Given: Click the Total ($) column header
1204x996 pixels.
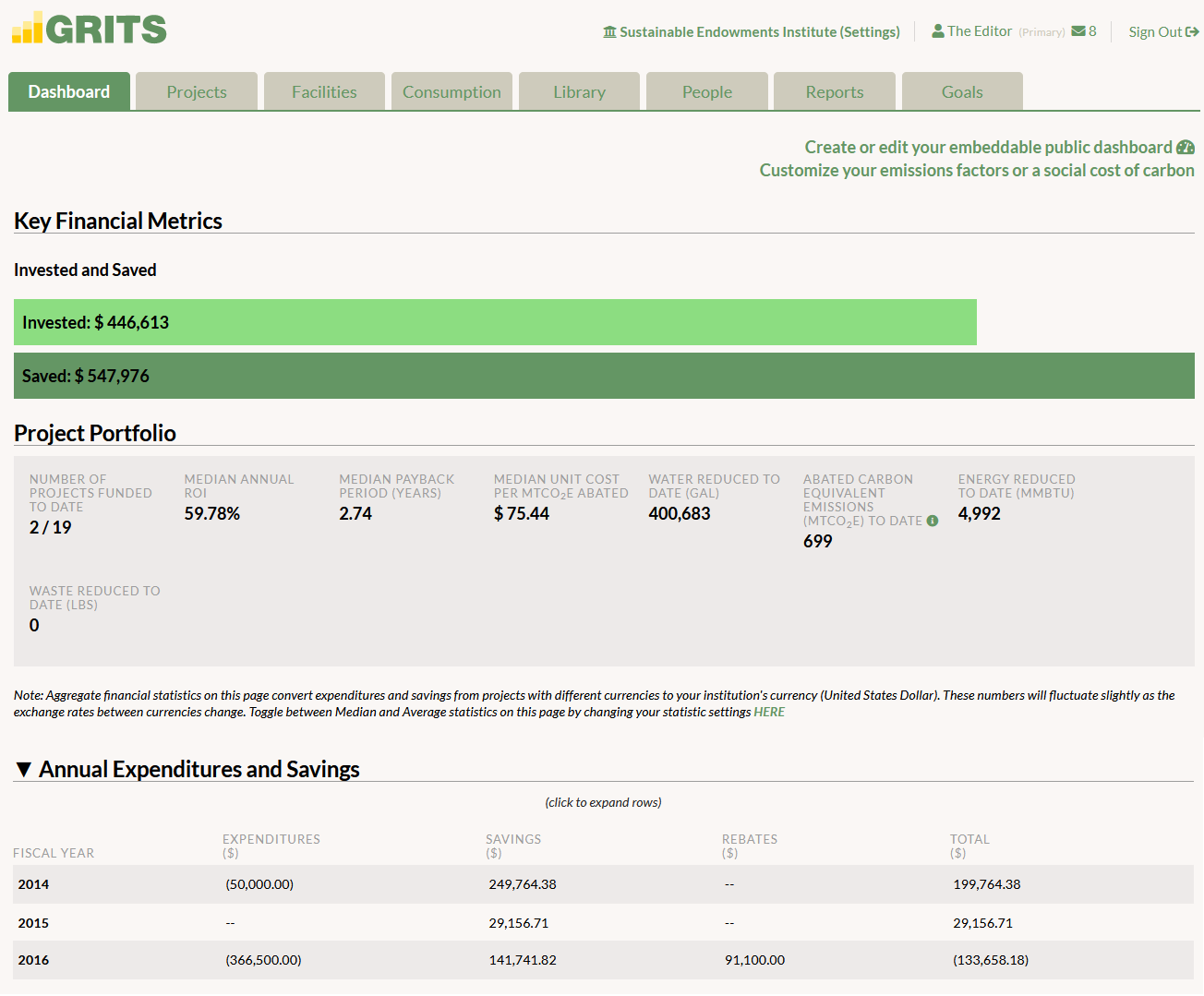Looking at the screenshot, I should [x=969, y=846].
